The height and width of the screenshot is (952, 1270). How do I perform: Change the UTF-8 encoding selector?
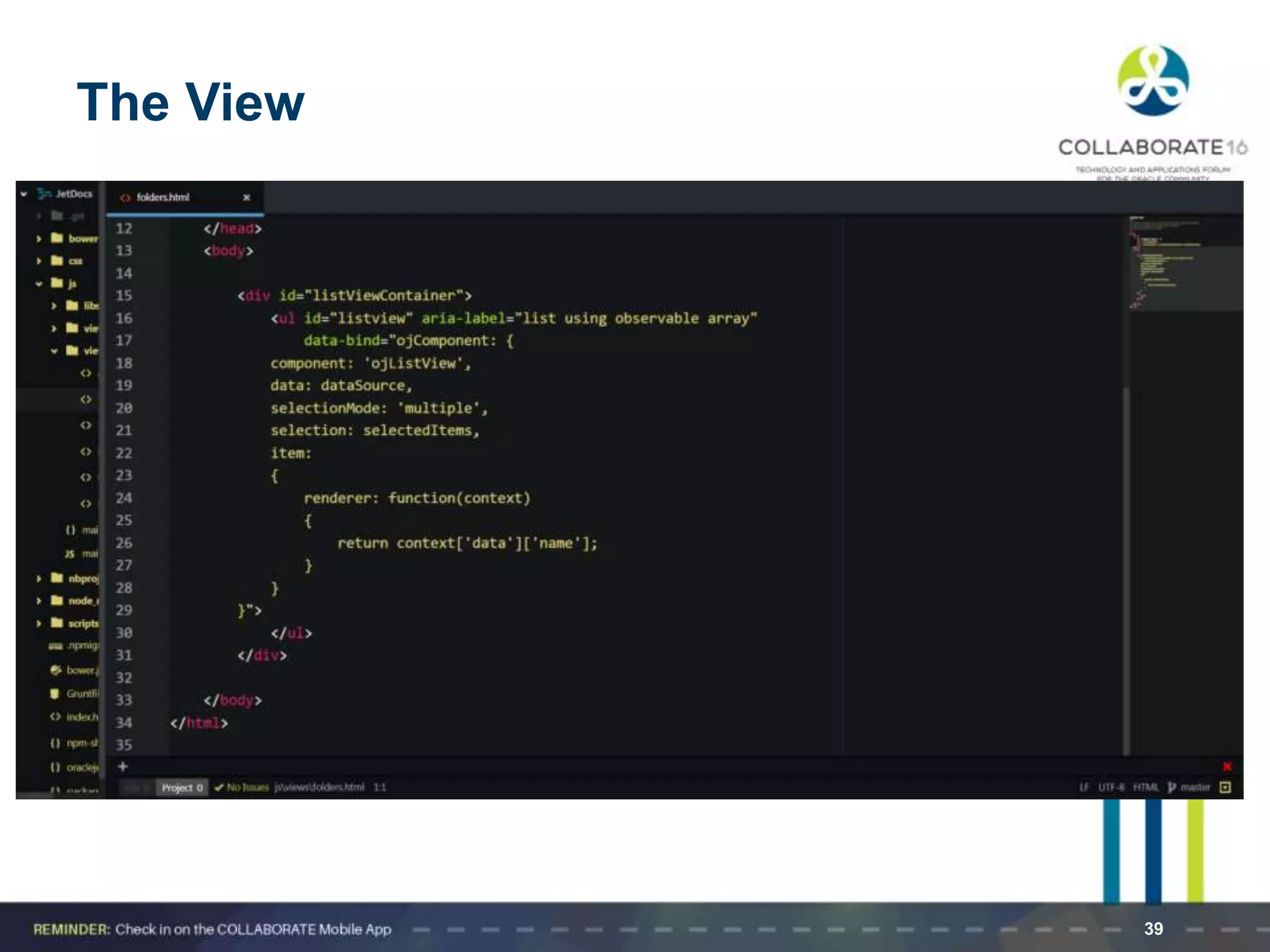1111,787
